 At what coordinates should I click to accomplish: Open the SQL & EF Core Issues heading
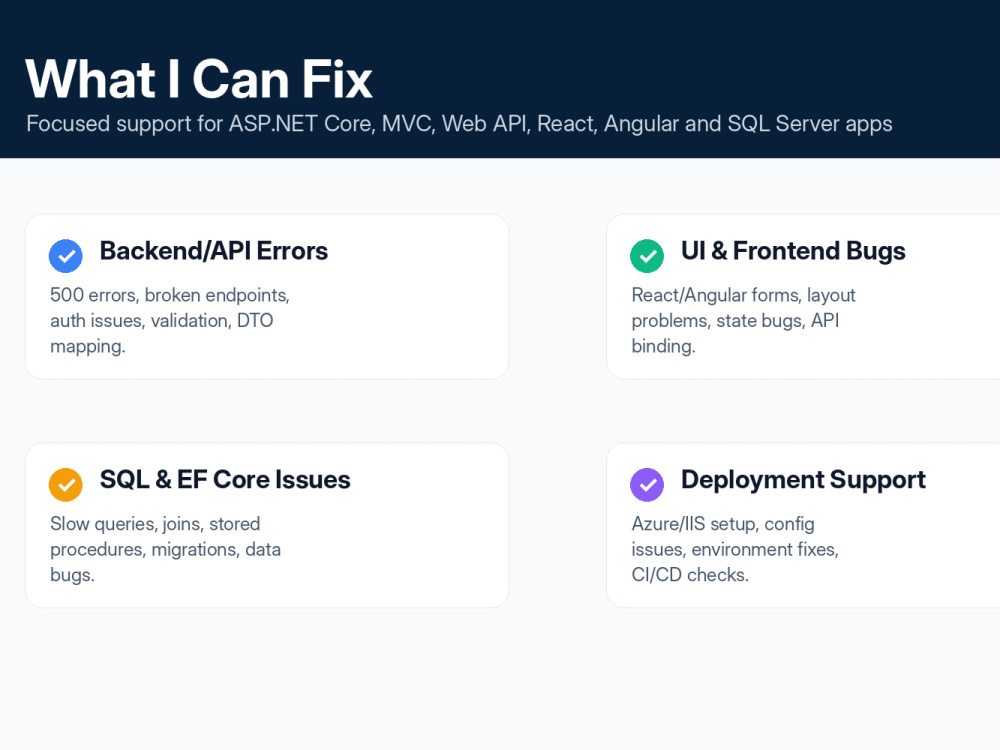[225, 480]
